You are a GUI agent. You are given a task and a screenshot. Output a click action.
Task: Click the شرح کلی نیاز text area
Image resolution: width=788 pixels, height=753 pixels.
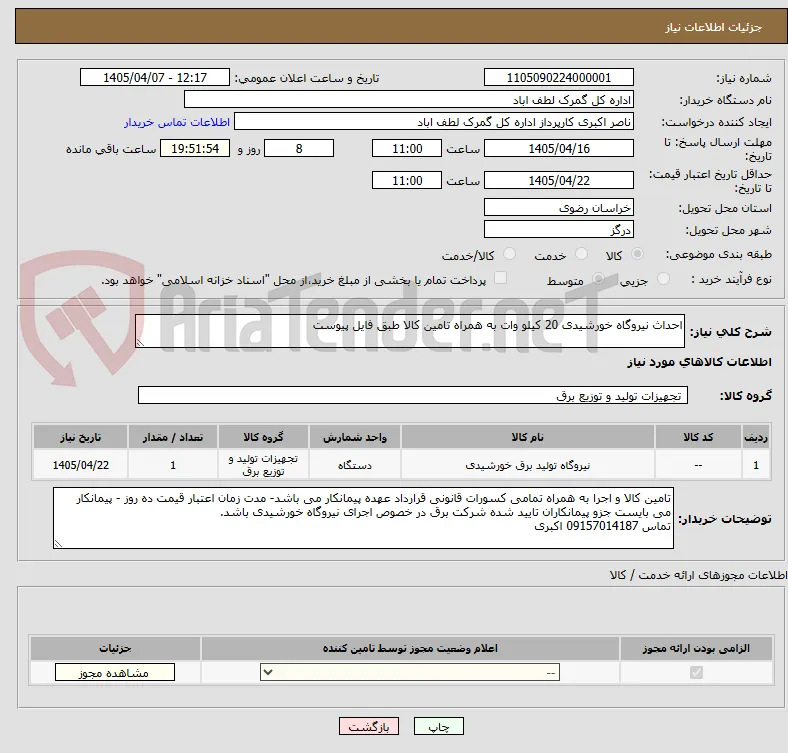(410, 331)
